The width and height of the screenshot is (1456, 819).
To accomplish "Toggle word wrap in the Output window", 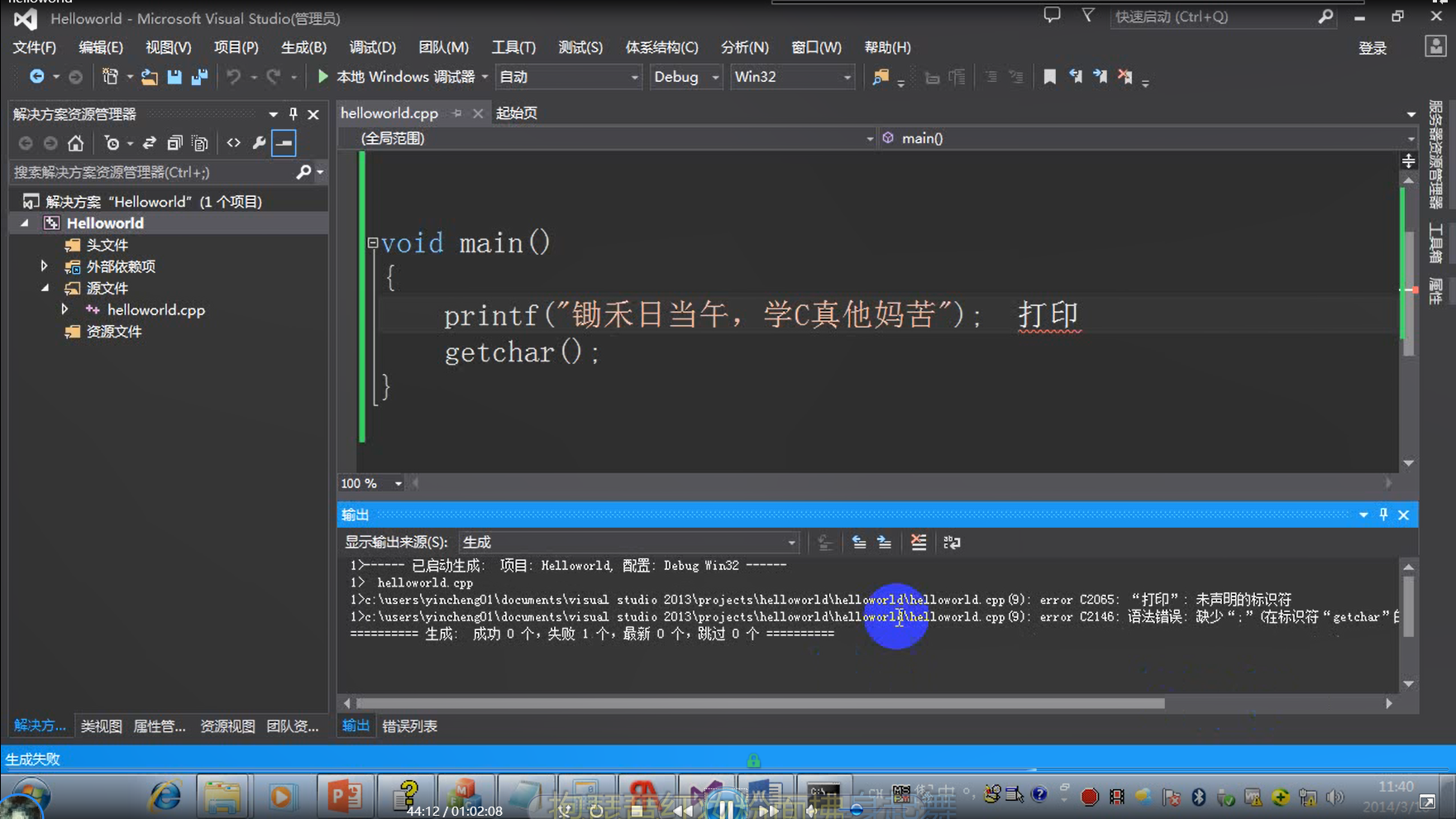I will [951, 542].
